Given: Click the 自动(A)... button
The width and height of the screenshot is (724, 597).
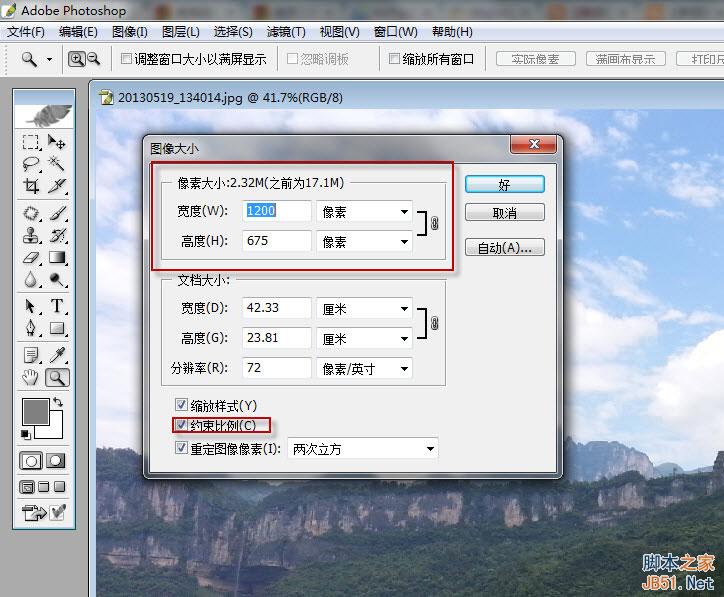Looking at the screenshot, I should [x=505, y=247].
